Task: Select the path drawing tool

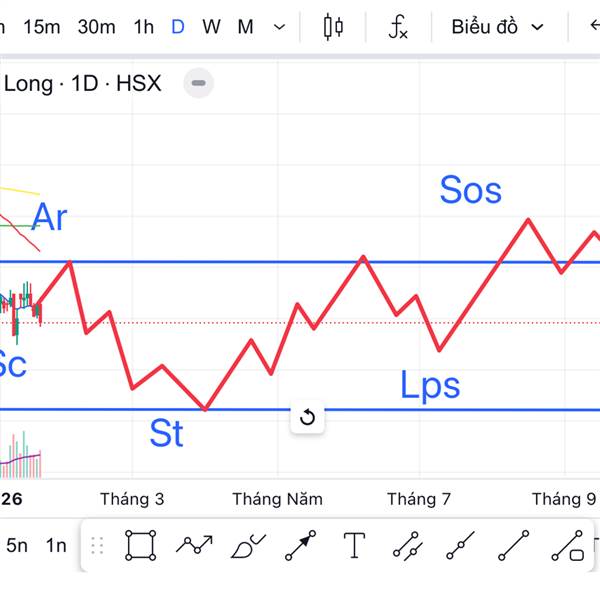Action: click(194, 545)
